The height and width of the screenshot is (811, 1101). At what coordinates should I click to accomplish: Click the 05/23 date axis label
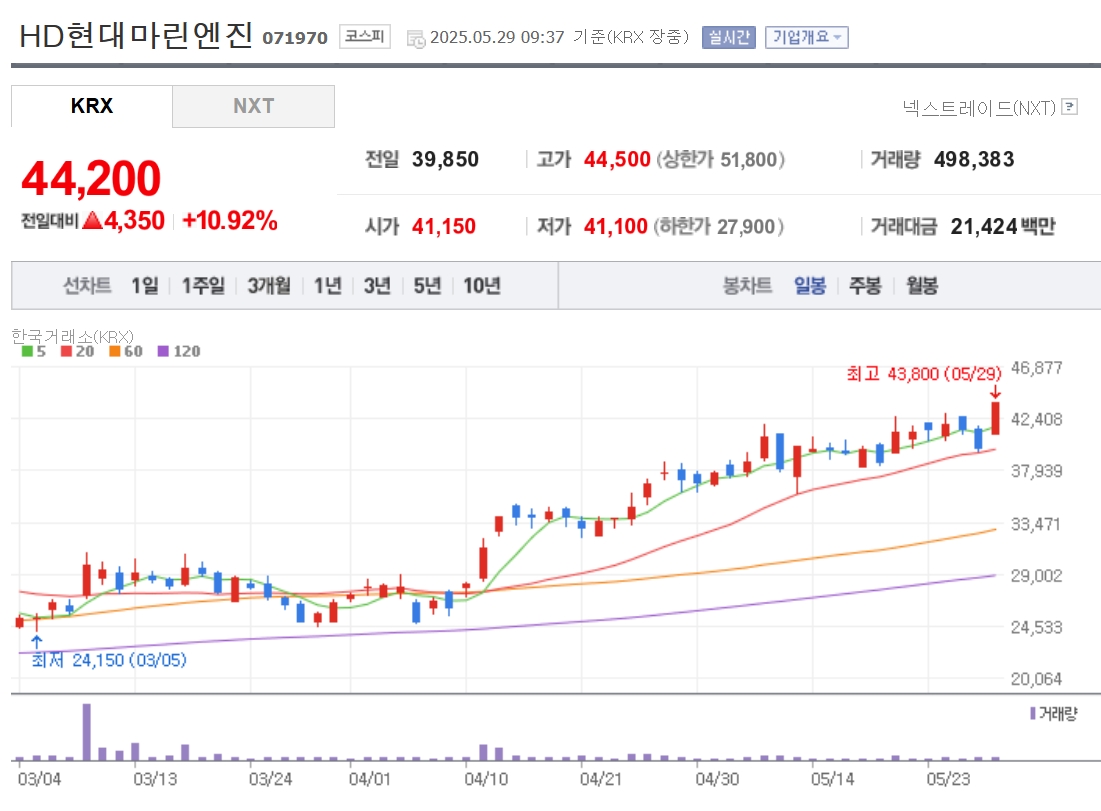click(948, 779)
